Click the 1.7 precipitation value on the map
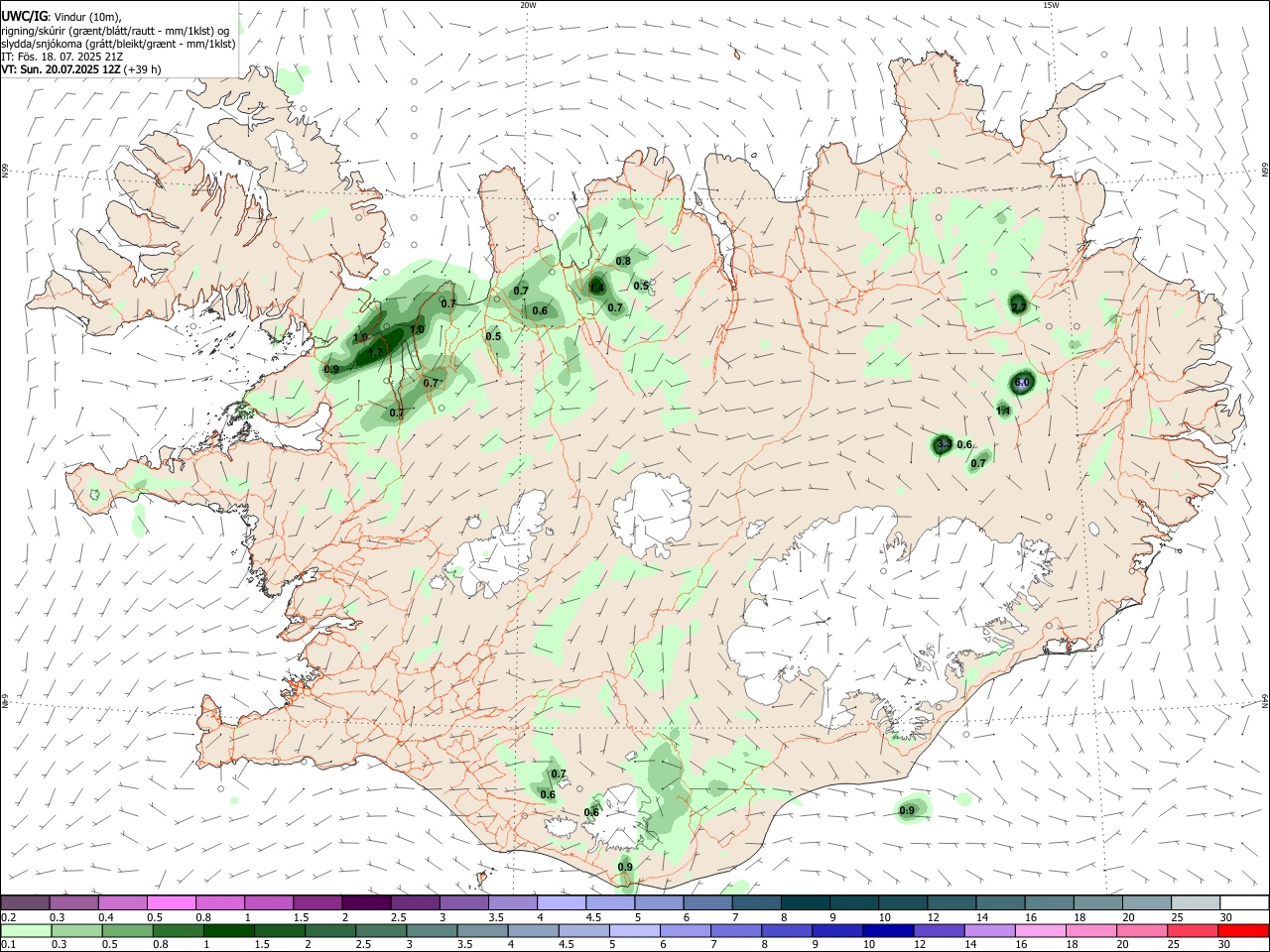 [375, 353]
